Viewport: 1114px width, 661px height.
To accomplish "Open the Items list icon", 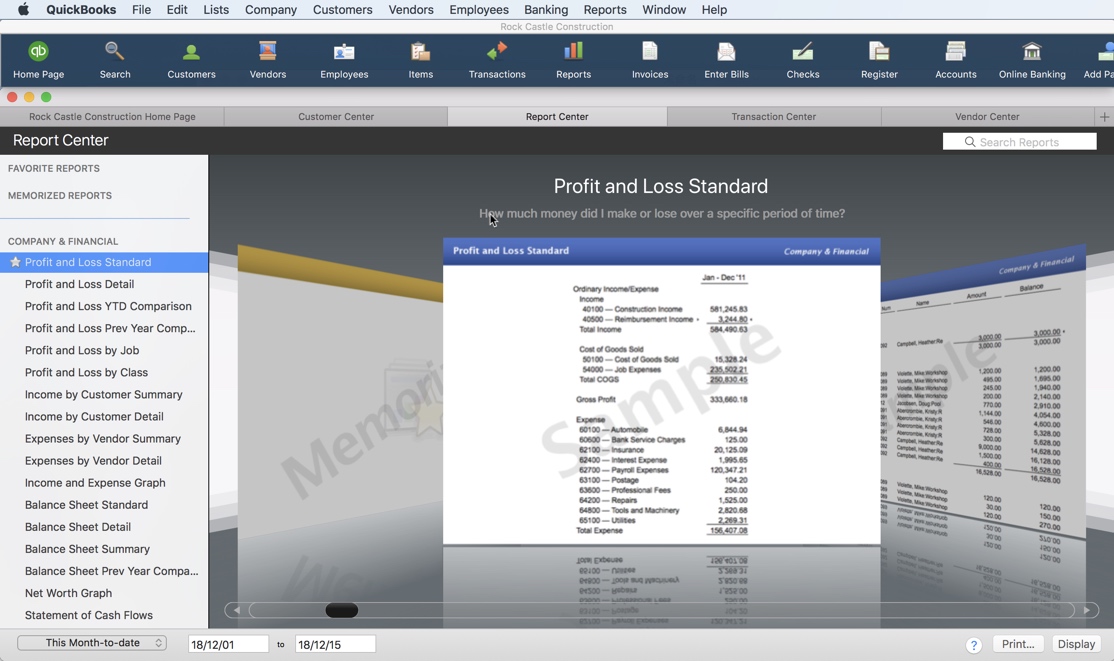I will click(420, 58).
